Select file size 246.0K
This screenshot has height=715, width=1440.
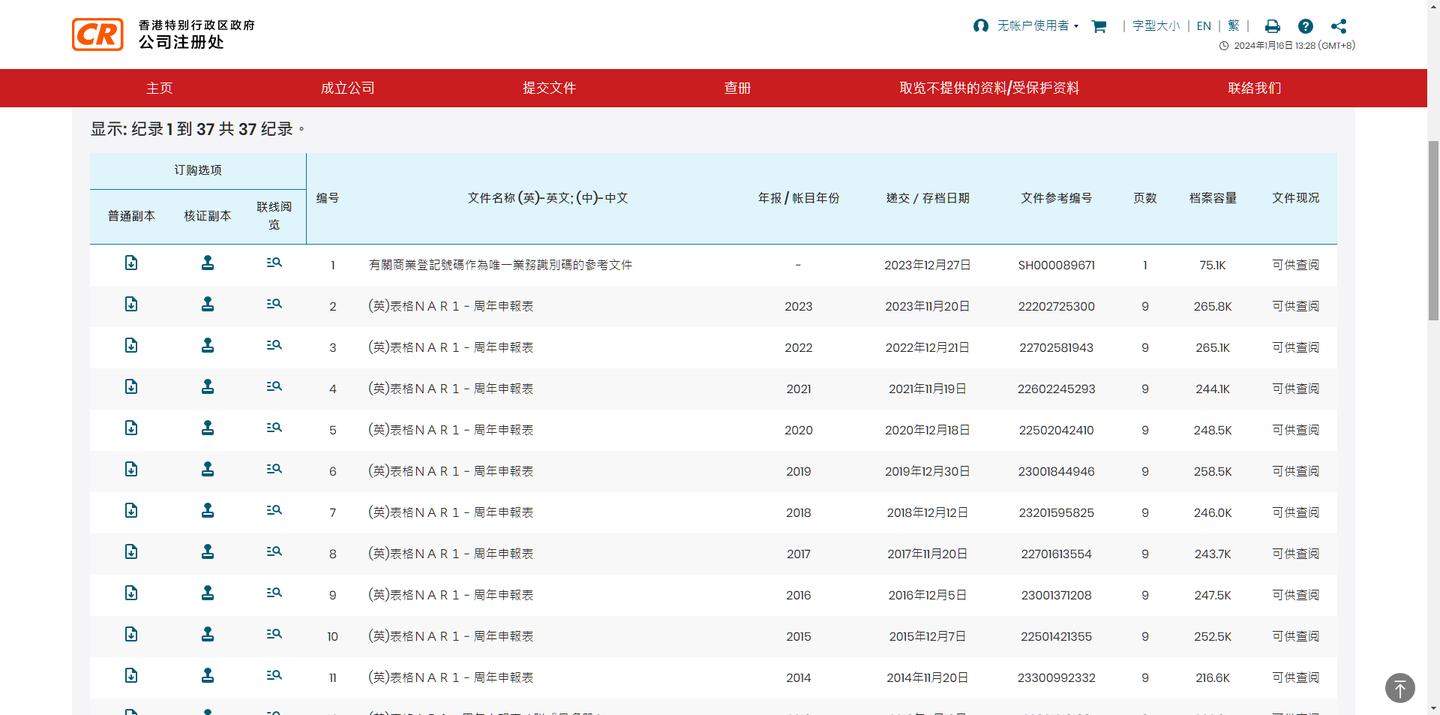pyautogui.click(x=1212, y=512)
